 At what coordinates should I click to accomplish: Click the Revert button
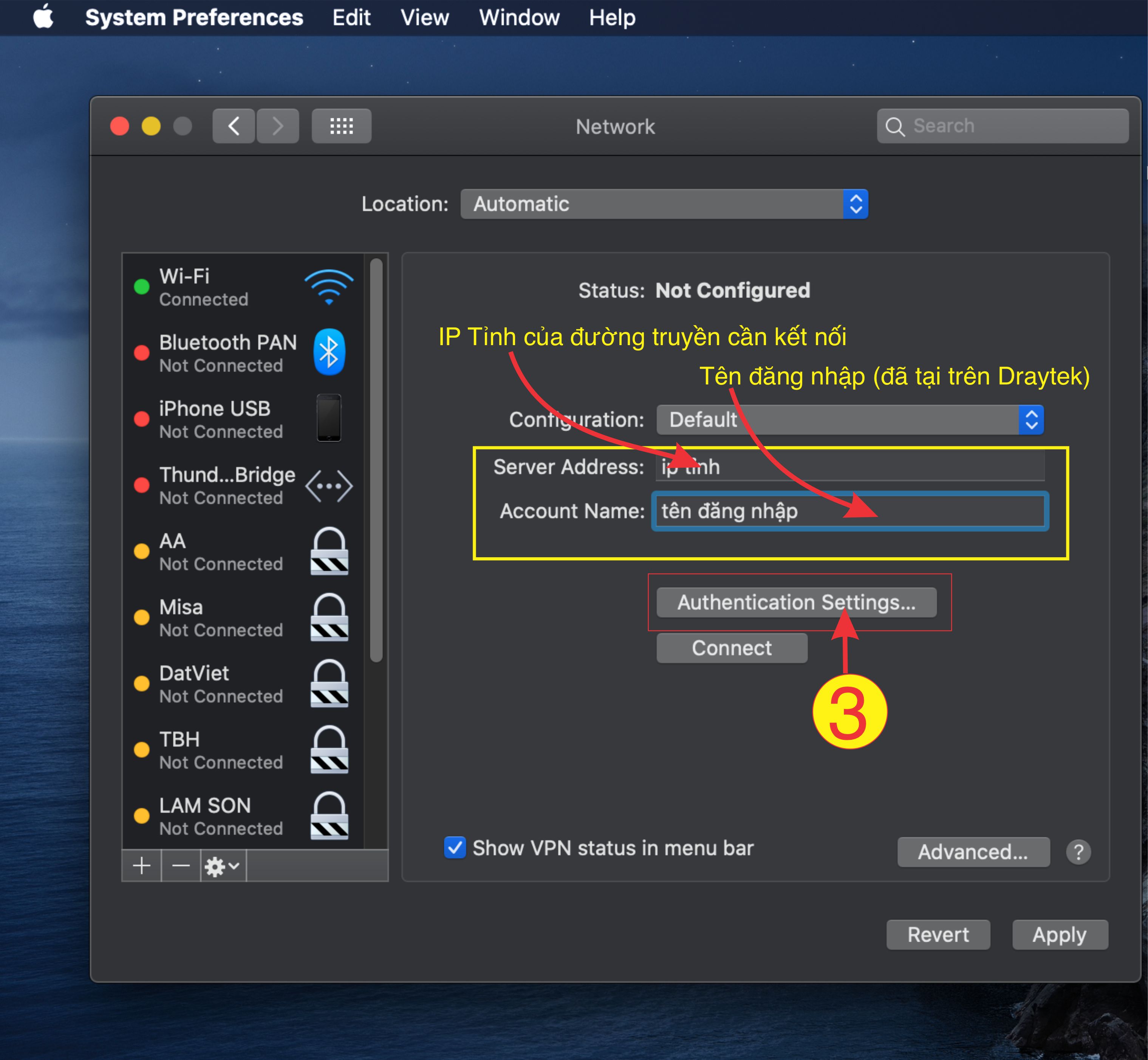click(938, 934)
